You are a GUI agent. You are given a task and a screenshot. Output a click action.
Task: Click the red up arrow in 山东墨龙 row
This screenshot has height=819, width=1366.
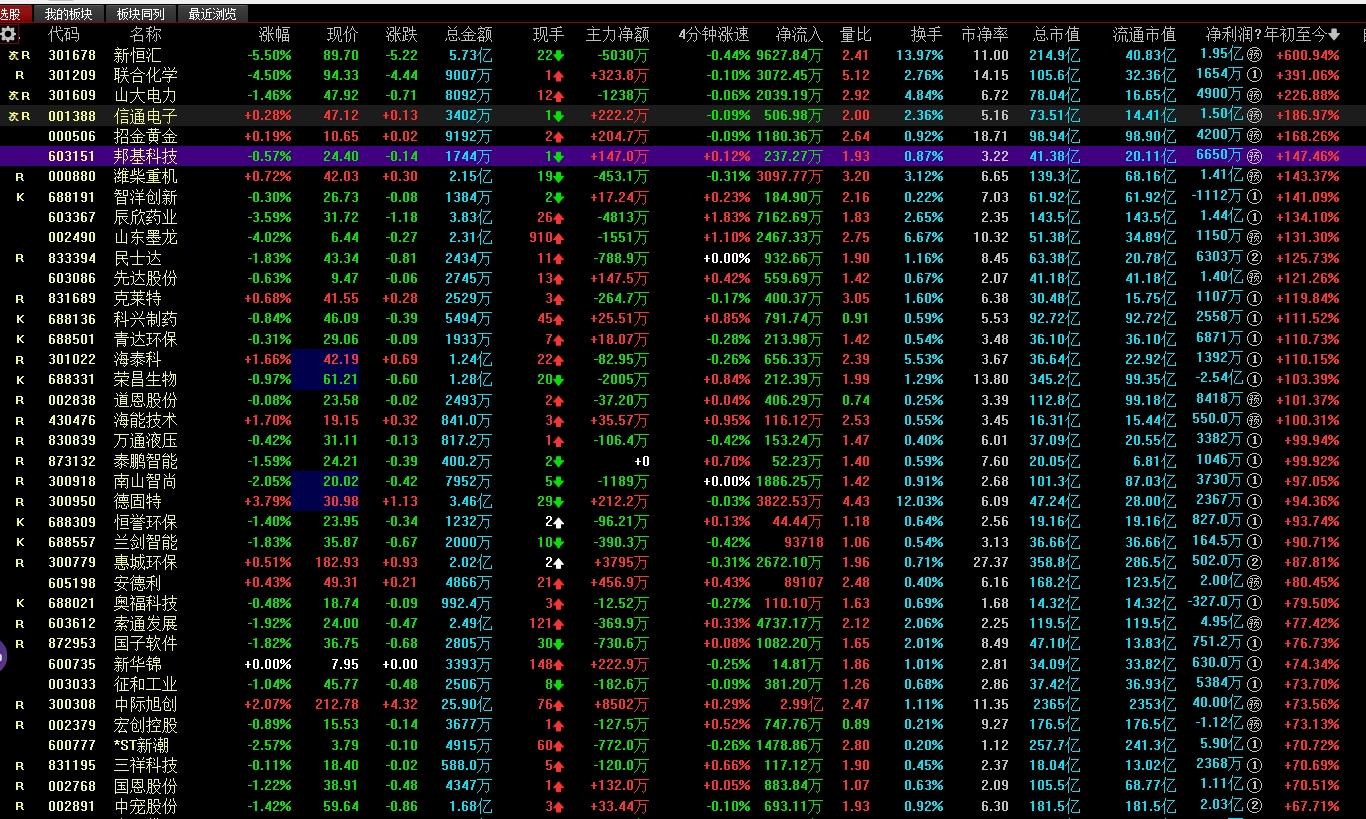(x=559, y=238)
